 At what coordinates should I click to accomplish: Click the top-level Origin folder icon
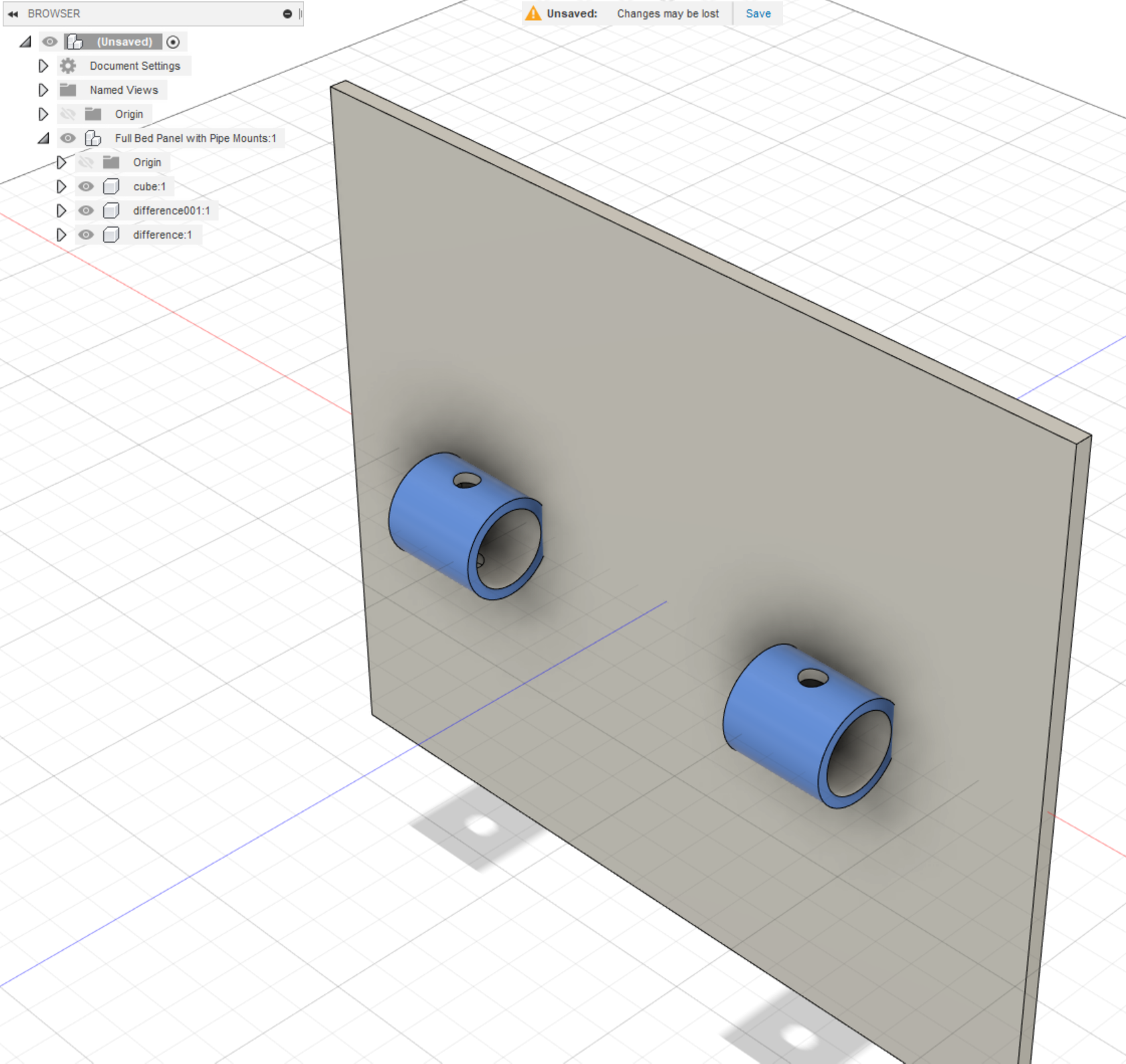(93, 114)
